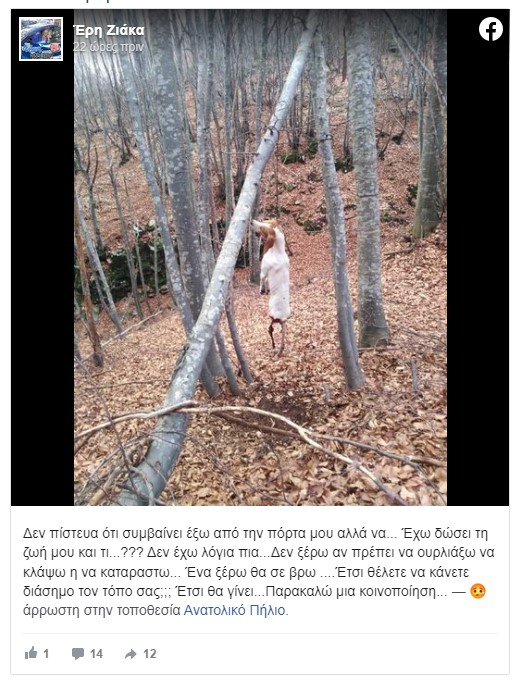Open the author name Έρη Ζιάκα
Image resolution: width=522 pixels, height=687 pixels.
tap(109, 30)
